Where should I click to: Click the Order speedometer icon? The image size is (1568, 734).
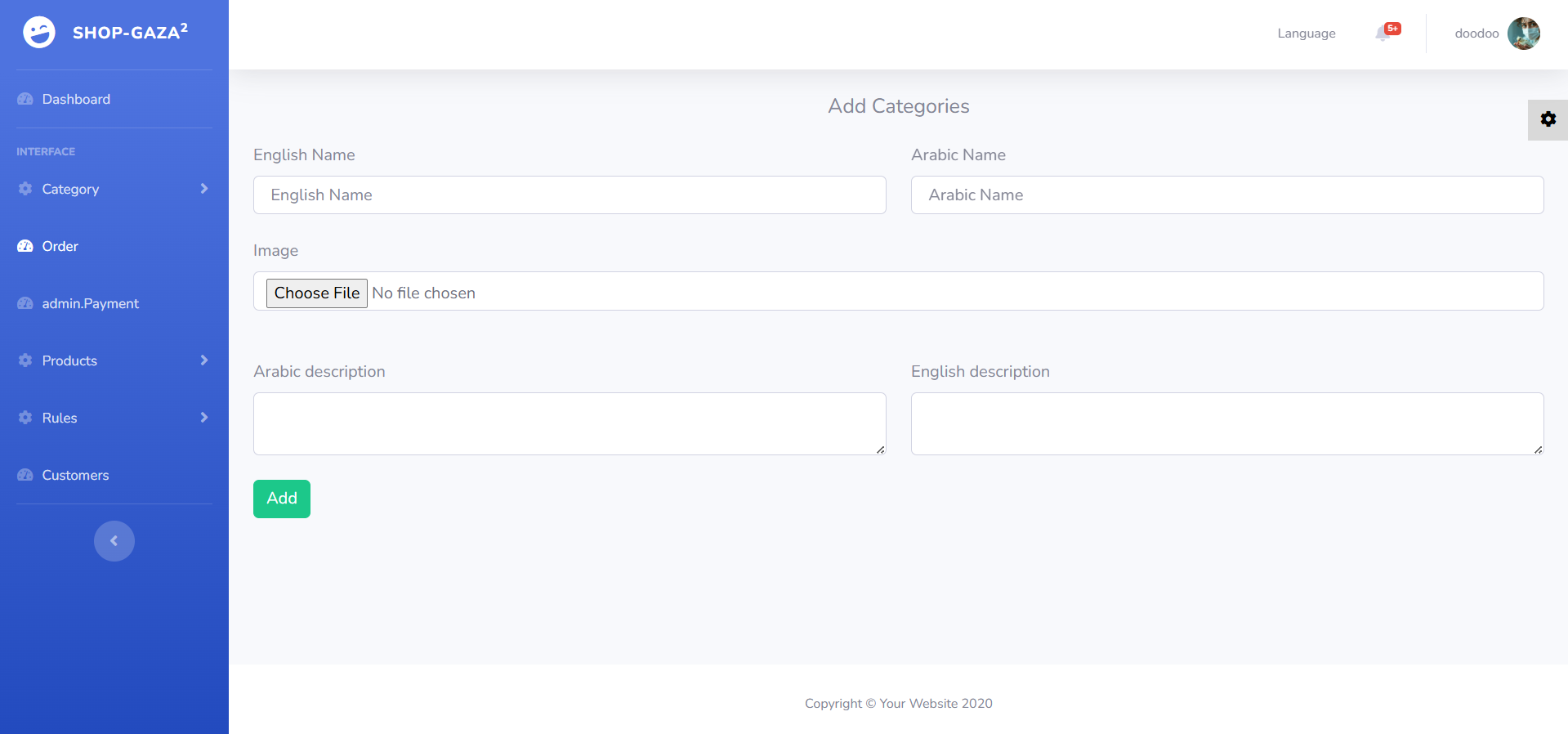[25, 246]
